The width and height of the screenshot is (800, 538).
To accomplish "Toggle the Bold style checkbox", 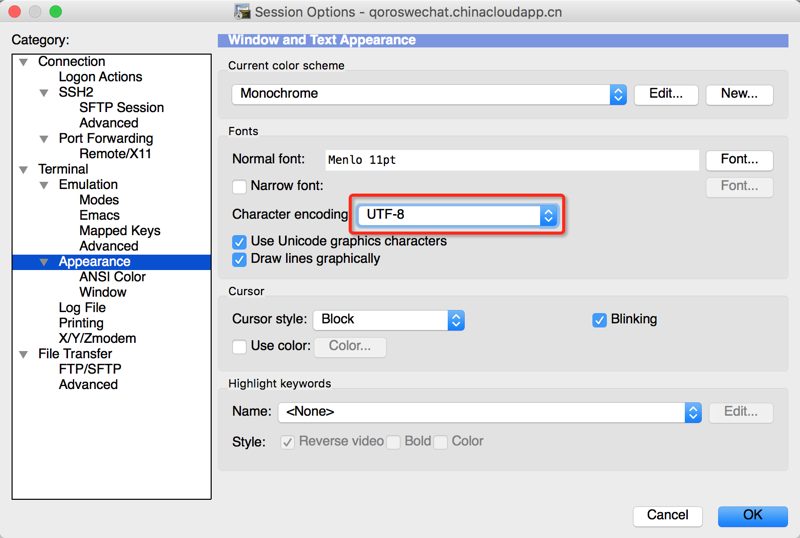I will tap(393, 442).
